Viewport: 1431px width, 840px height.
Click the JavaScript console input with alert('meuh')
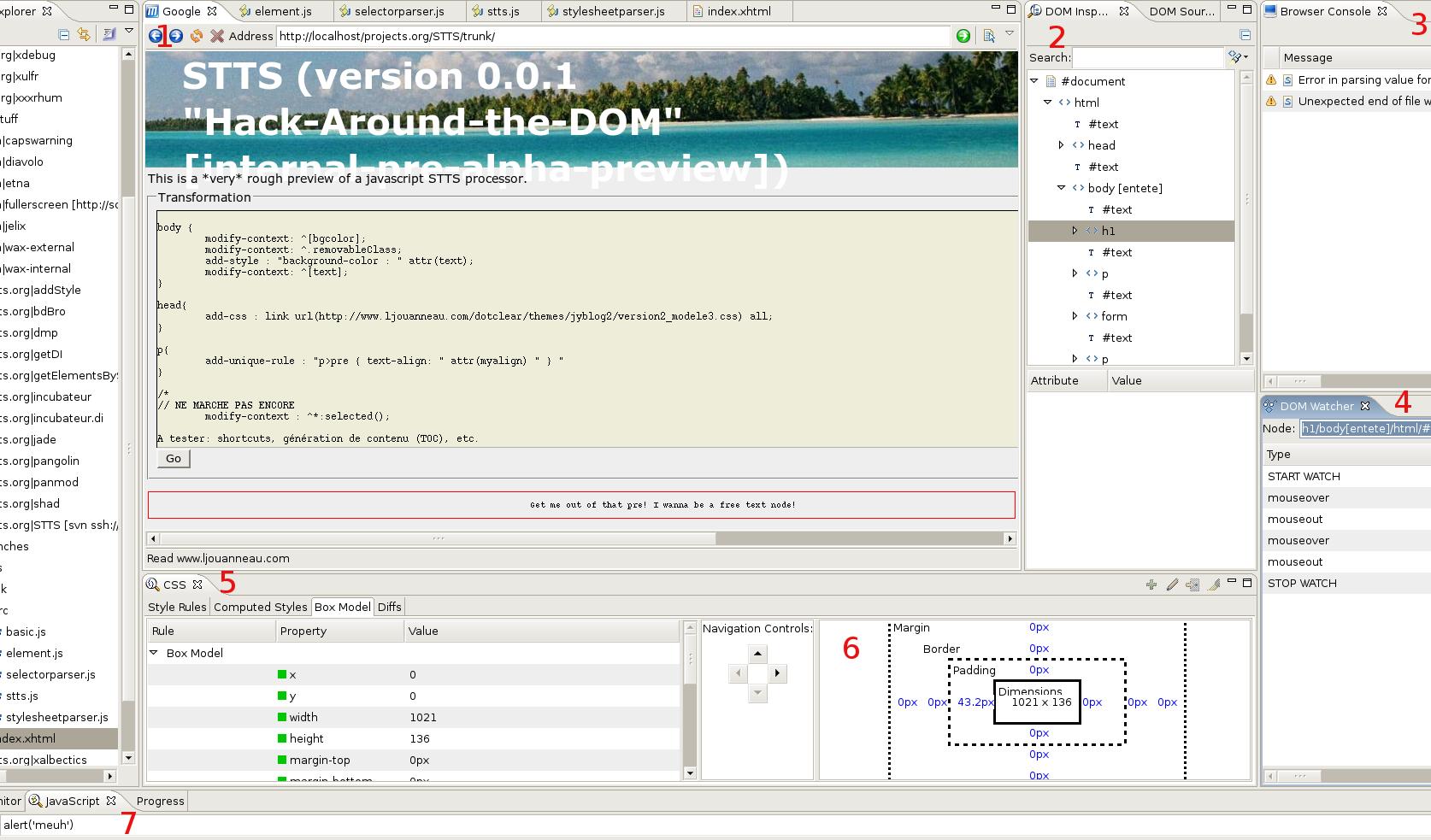[x=715, y=825]
